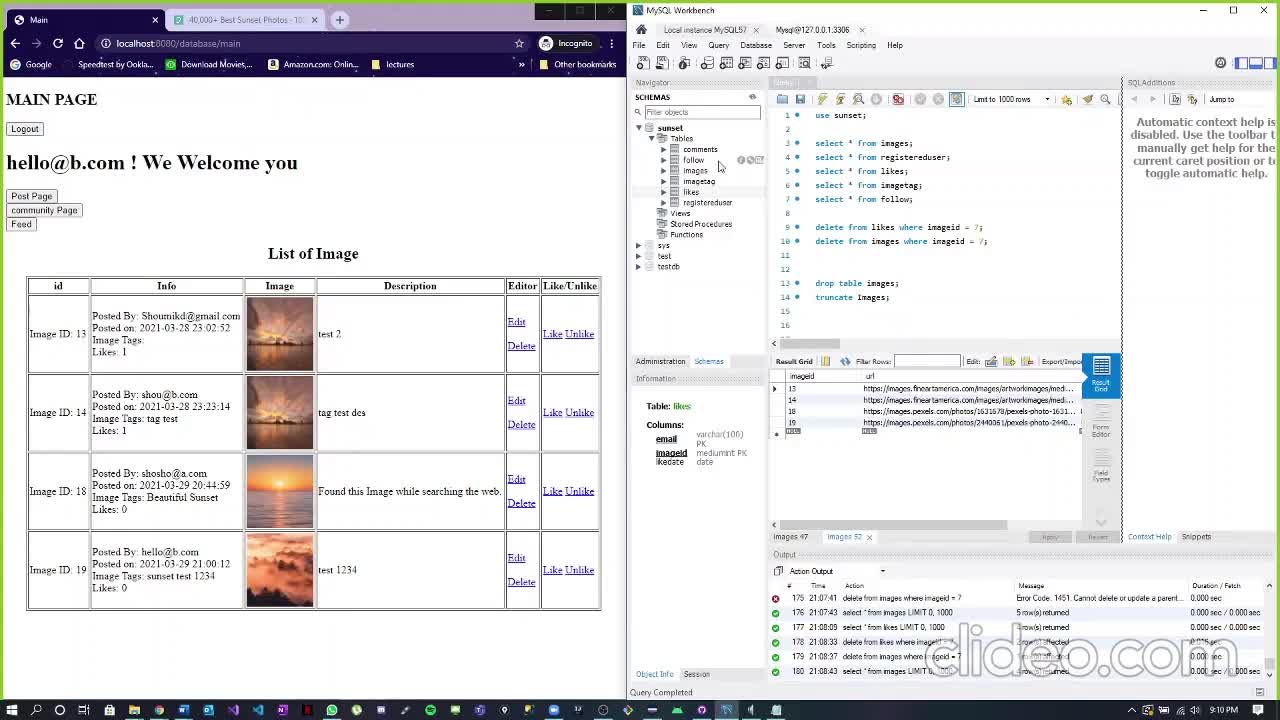The image size is (1280, 720).
Task: Click the Feed button
Action: point(21,224)
